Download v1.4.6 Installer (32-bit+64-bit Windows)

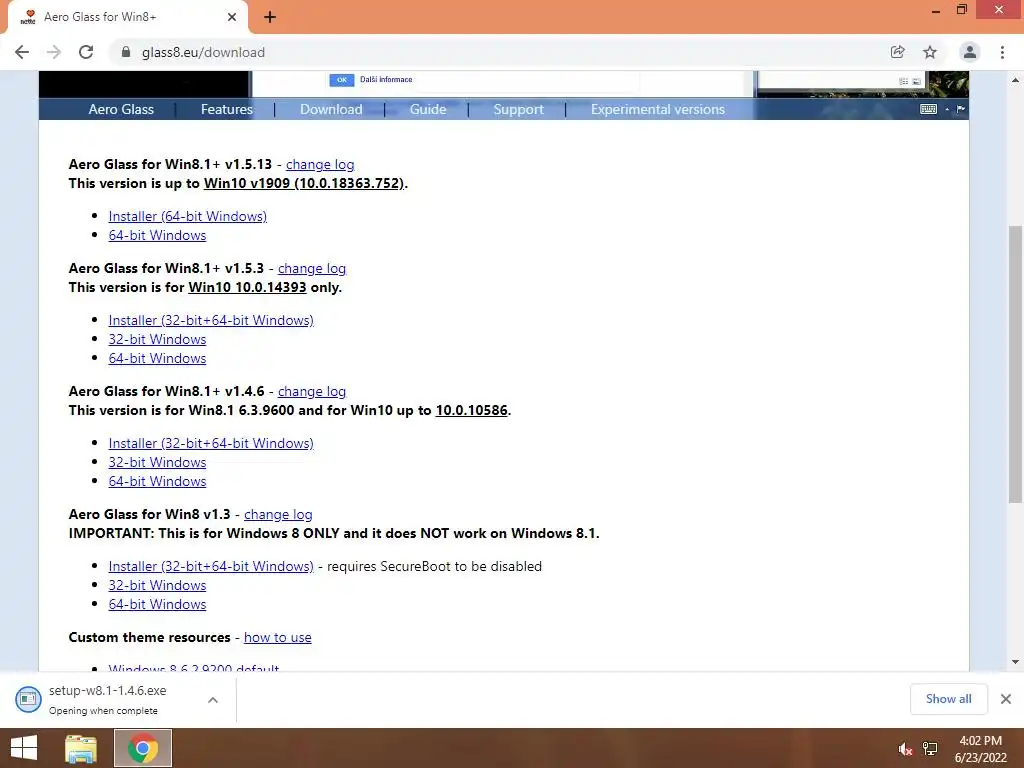pos(211,443)
